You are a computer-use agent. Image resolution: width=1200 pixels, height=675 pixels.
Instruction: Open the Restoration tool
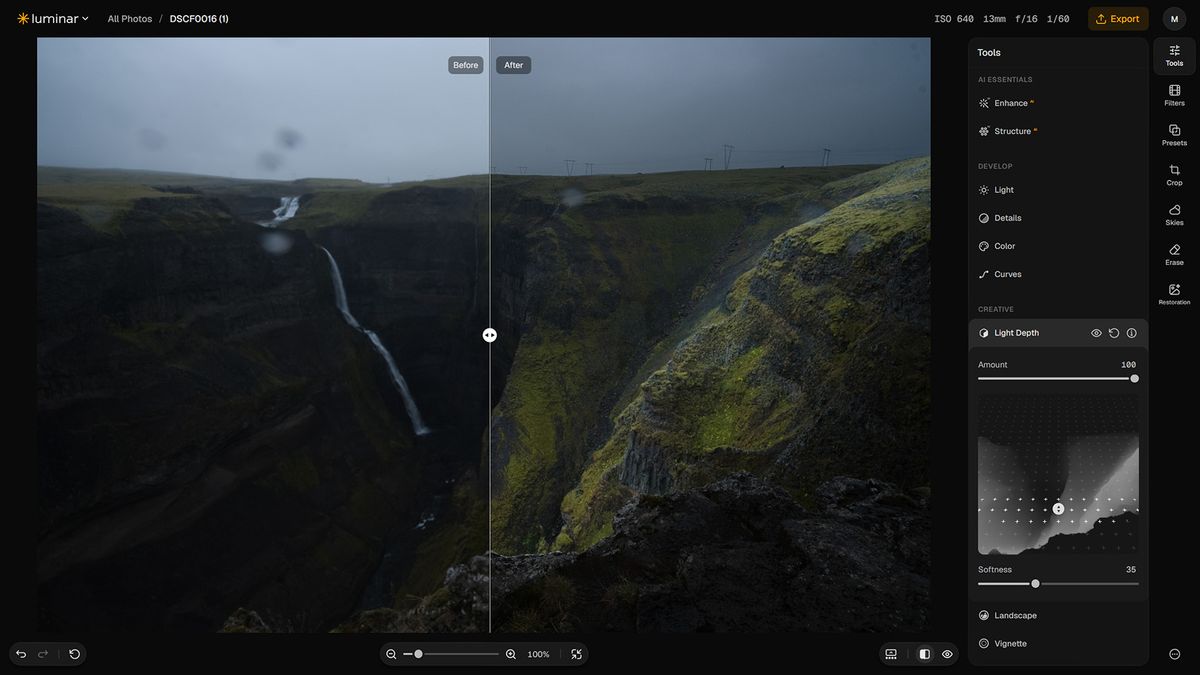[1174, 296]
